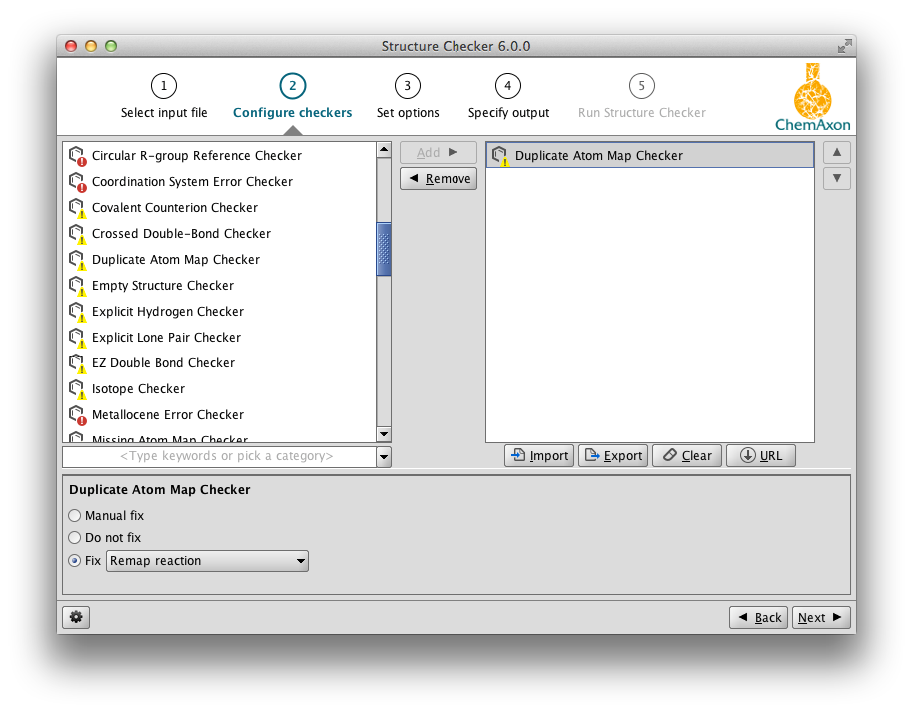This screenshot has width=914, height=714.
Task: Click the Explicit Lone Pair Checker icon
Action: (78, 337)
